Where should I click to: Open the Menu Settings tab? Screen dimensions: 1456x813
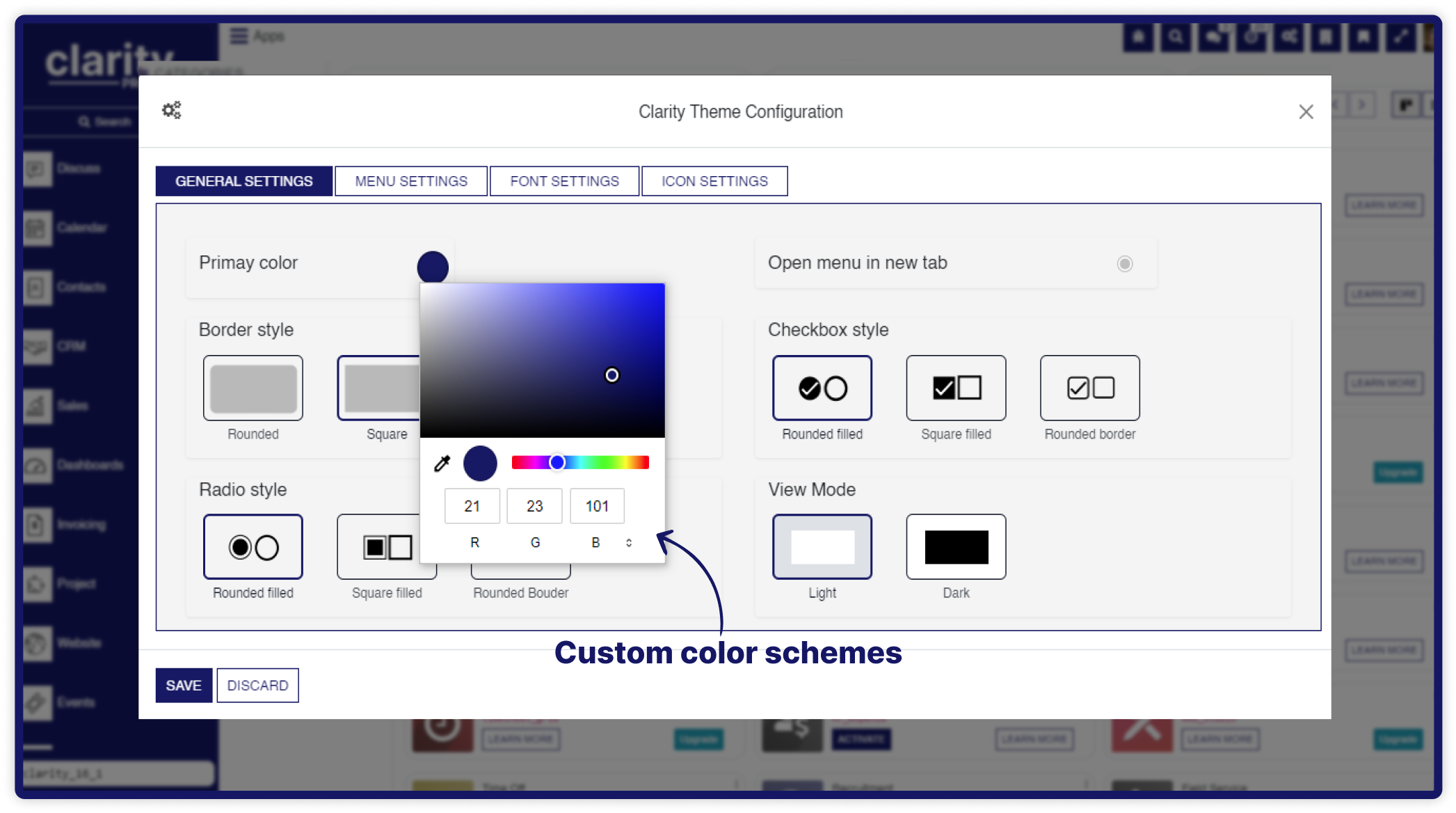(411, 181)
